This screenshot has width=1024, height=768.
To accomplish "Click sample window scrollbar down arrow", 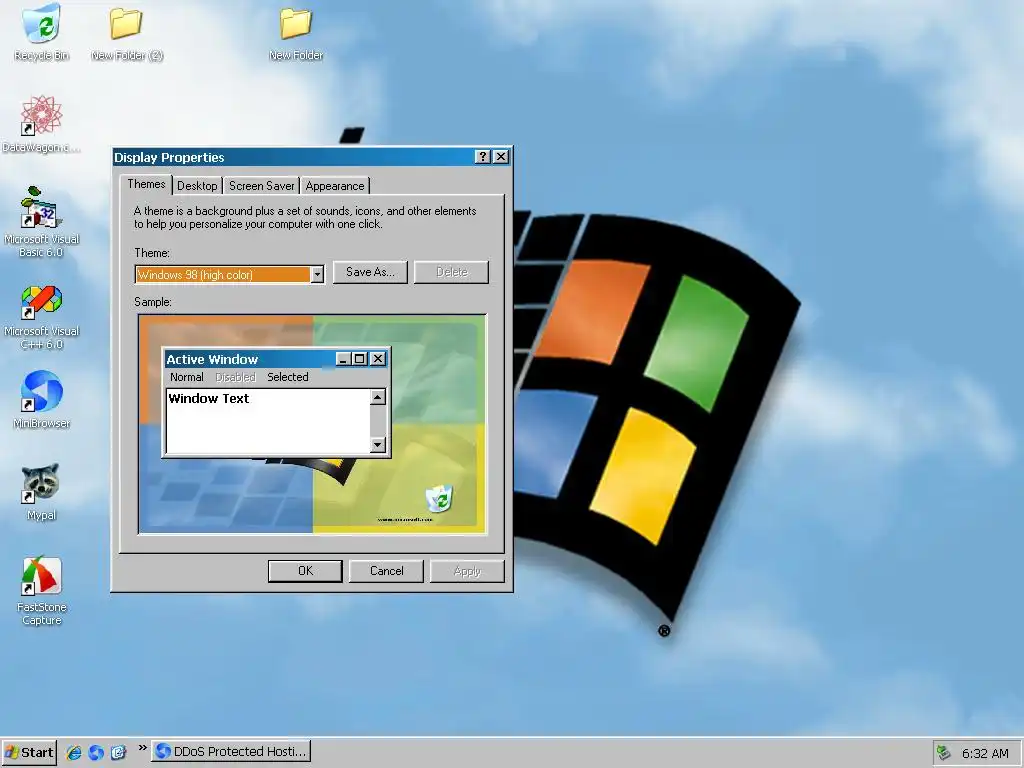I will 377,445.
